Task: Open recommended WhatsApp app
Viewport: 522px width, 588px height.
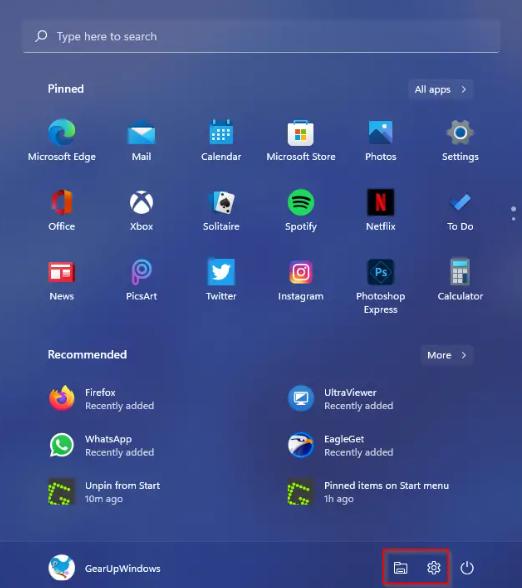Action: coord(101,445)
